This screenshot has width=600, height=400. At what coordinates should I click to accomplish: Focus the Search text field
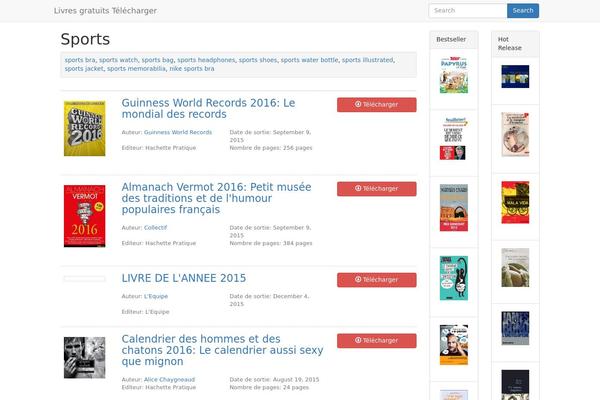click(468, 11)
